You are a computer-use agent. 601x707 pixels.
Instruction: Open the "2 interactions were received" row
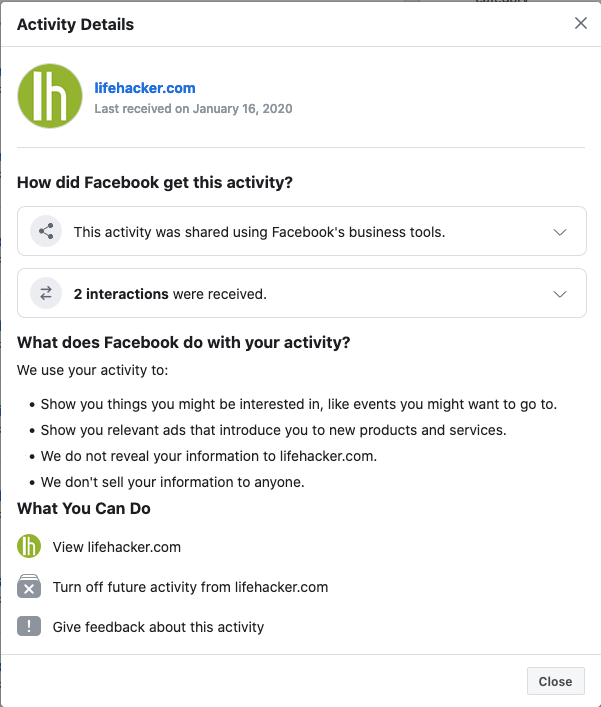click(x=170, y=294)
